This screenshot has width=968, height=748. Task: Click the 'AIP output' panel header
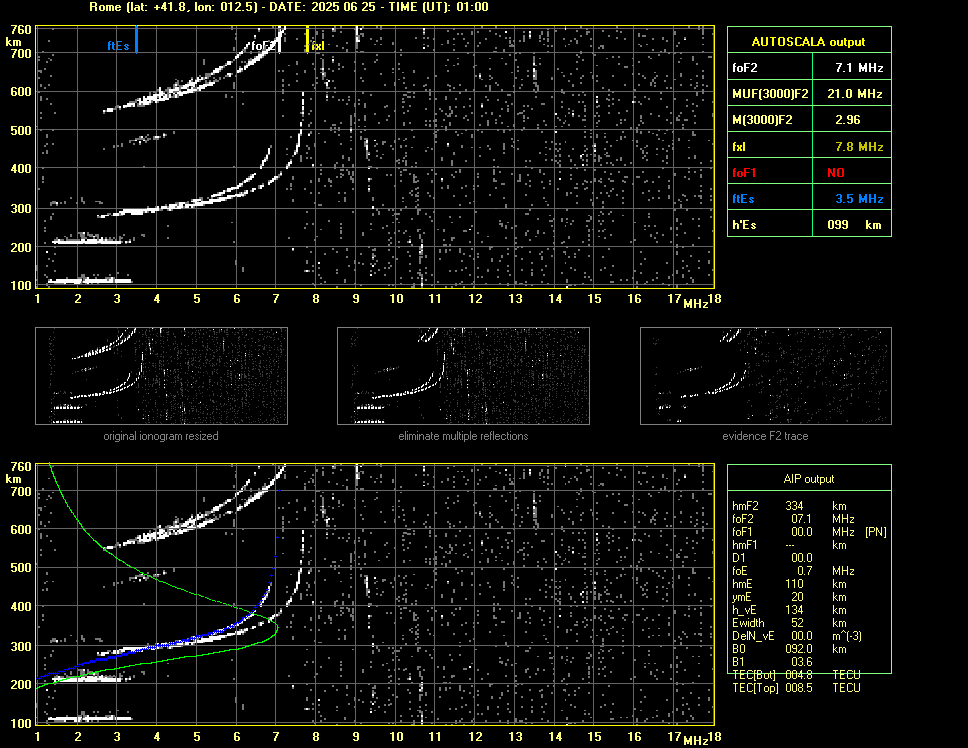pos(809,479)
